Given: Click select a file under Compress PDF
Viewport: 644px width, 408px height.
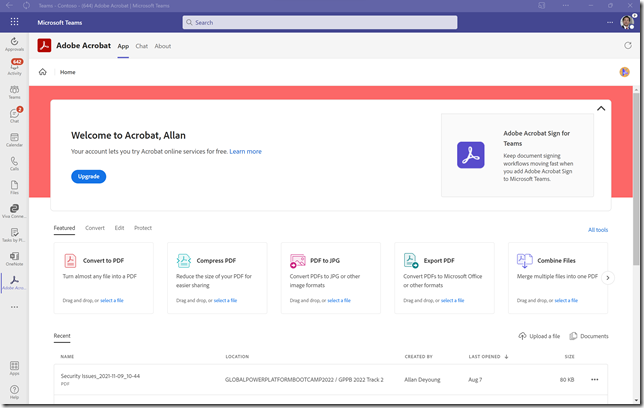Looking at the screenshot, I should [225, 301].
